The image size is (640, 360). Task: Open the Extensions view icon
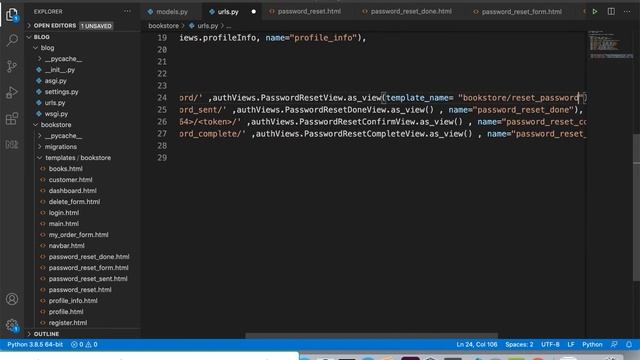click(x=12, y=119)
